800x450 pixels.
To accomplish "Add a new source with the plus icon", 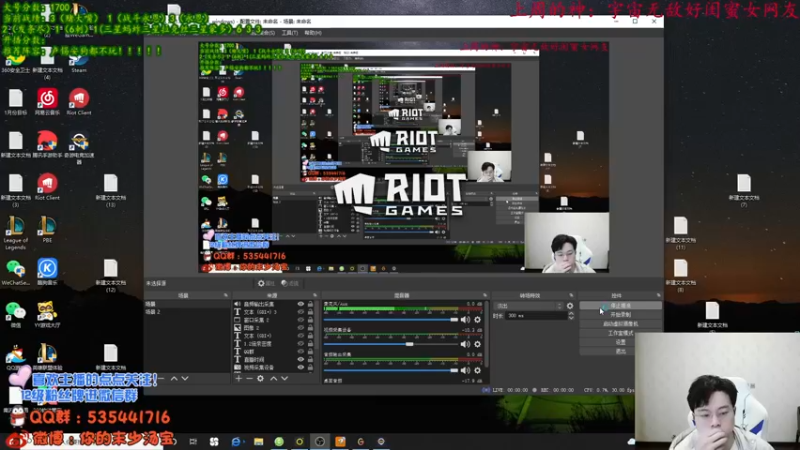I will (238, 379).
